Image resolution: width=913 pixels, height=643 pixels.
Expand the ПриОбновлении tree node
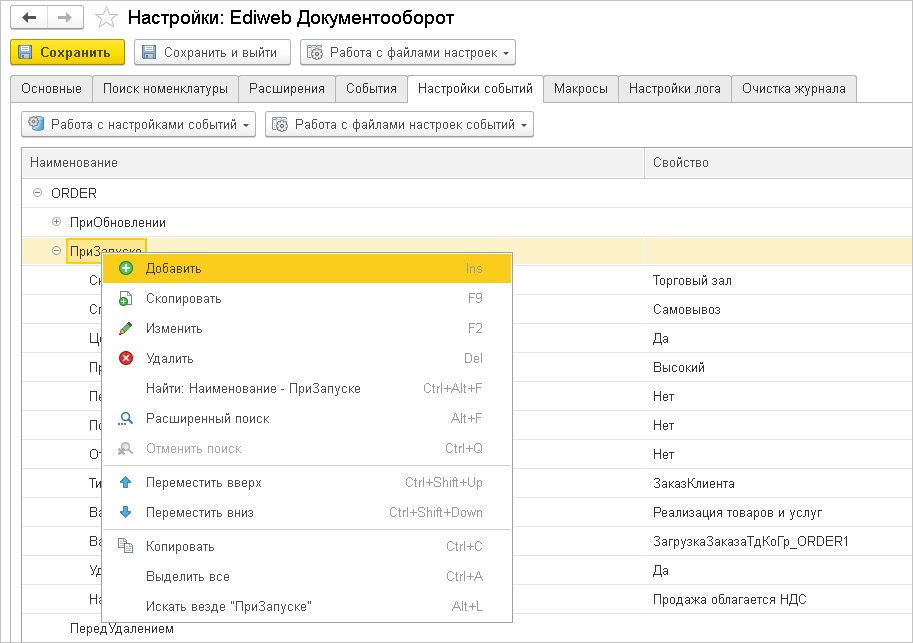click(56, 222)
